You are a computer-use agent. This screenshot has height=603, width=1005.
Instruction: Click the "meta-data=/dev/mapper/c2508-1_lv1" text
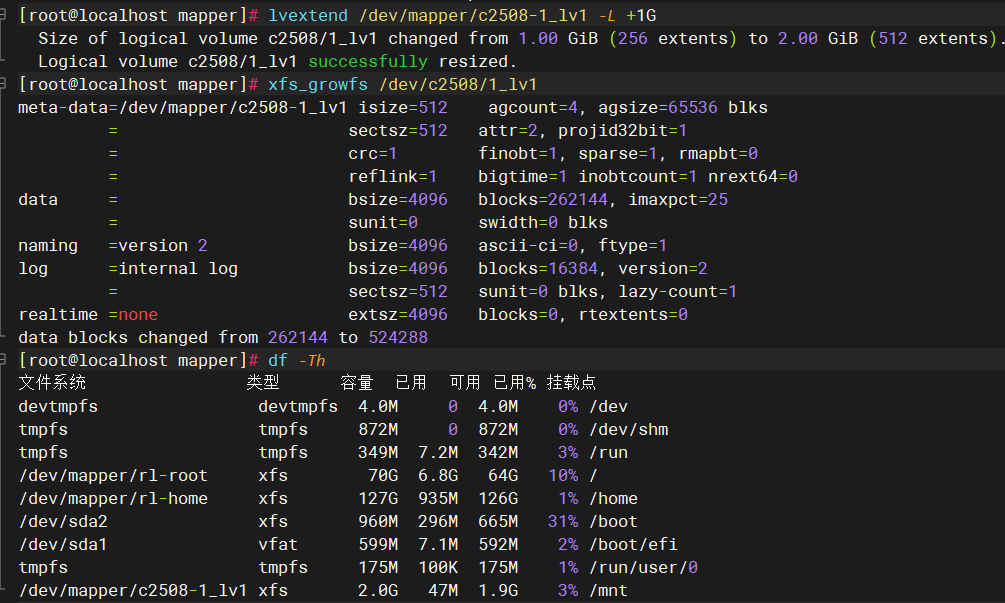(183, 108)
